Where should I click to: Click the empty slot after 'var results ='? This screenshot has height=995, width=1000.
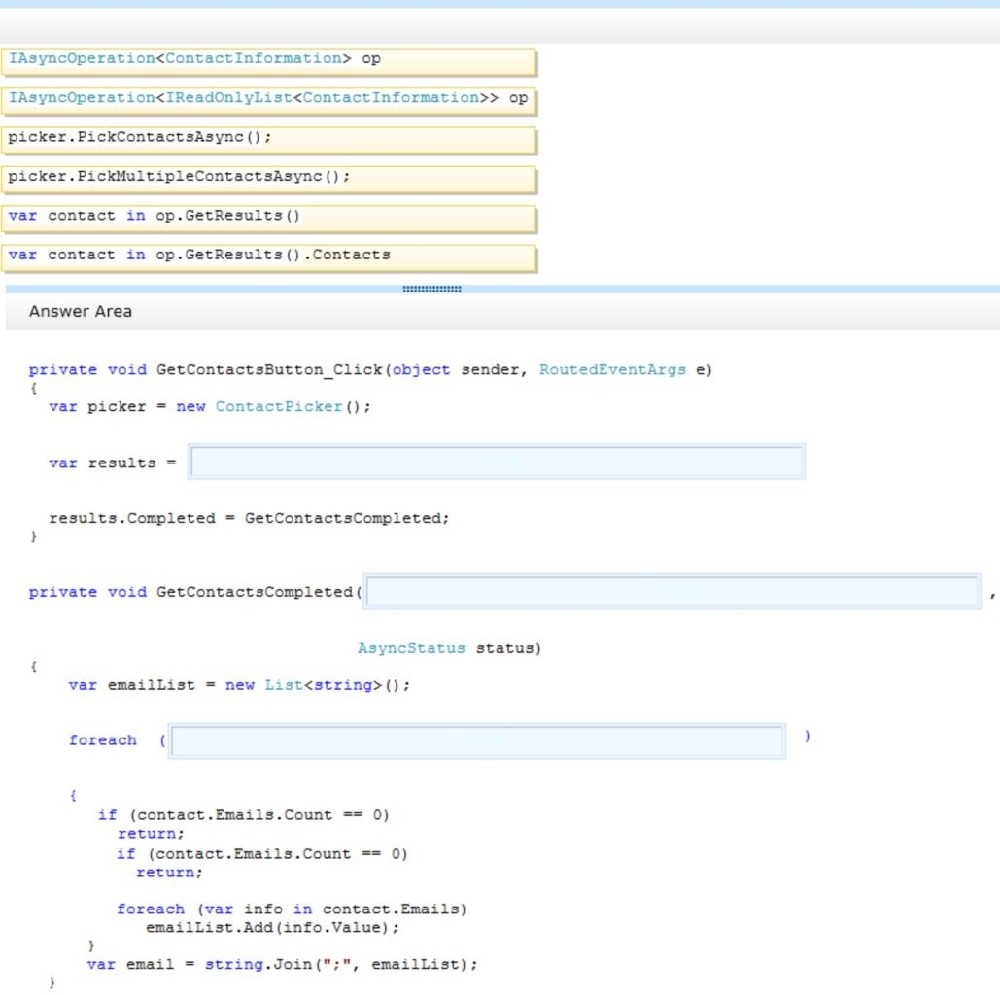point(497,462)
